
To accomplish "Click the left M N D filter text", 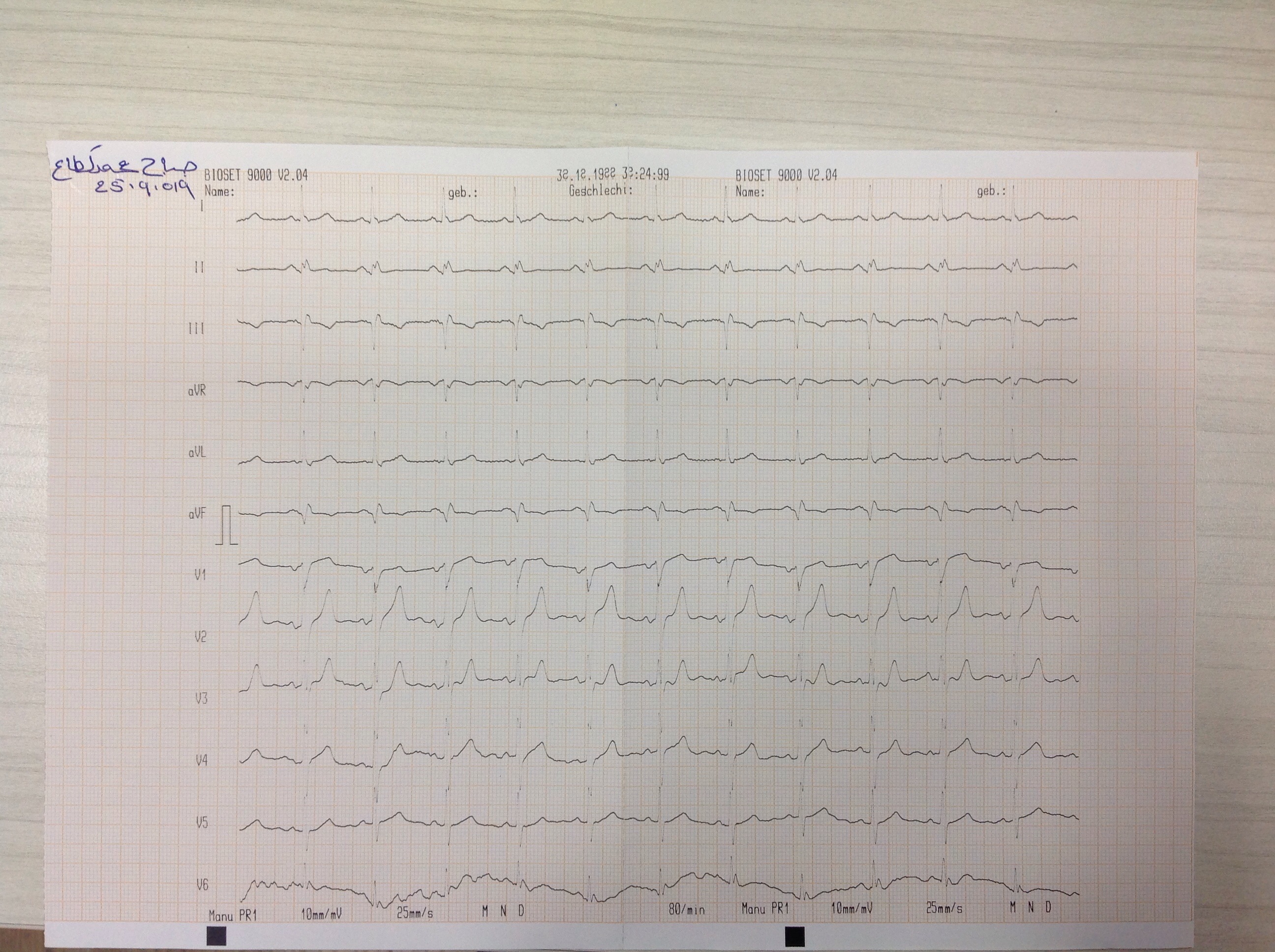I will click(x=503, y=911).
